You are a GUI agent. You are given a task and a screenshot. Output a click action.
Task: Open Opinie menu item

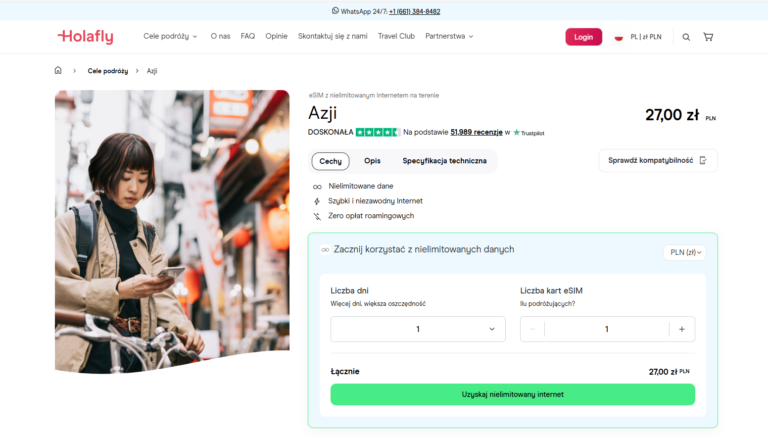point(276,36)
